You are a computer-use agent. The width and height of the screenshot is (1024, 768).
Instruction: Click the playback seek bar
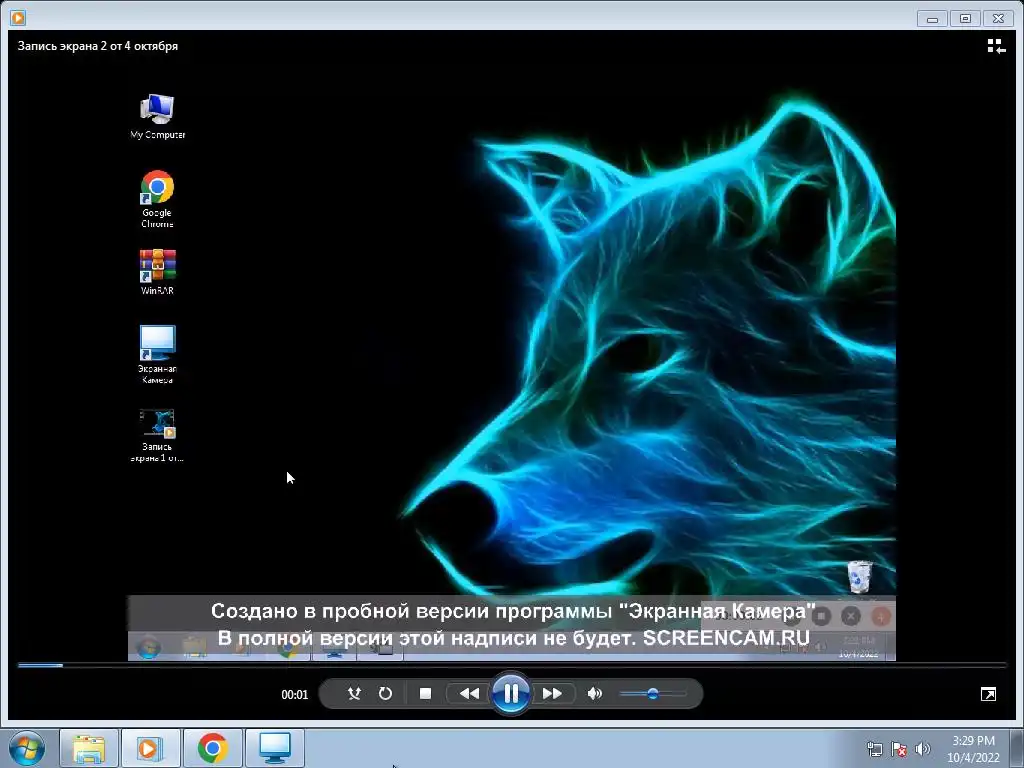coord(512,665)
